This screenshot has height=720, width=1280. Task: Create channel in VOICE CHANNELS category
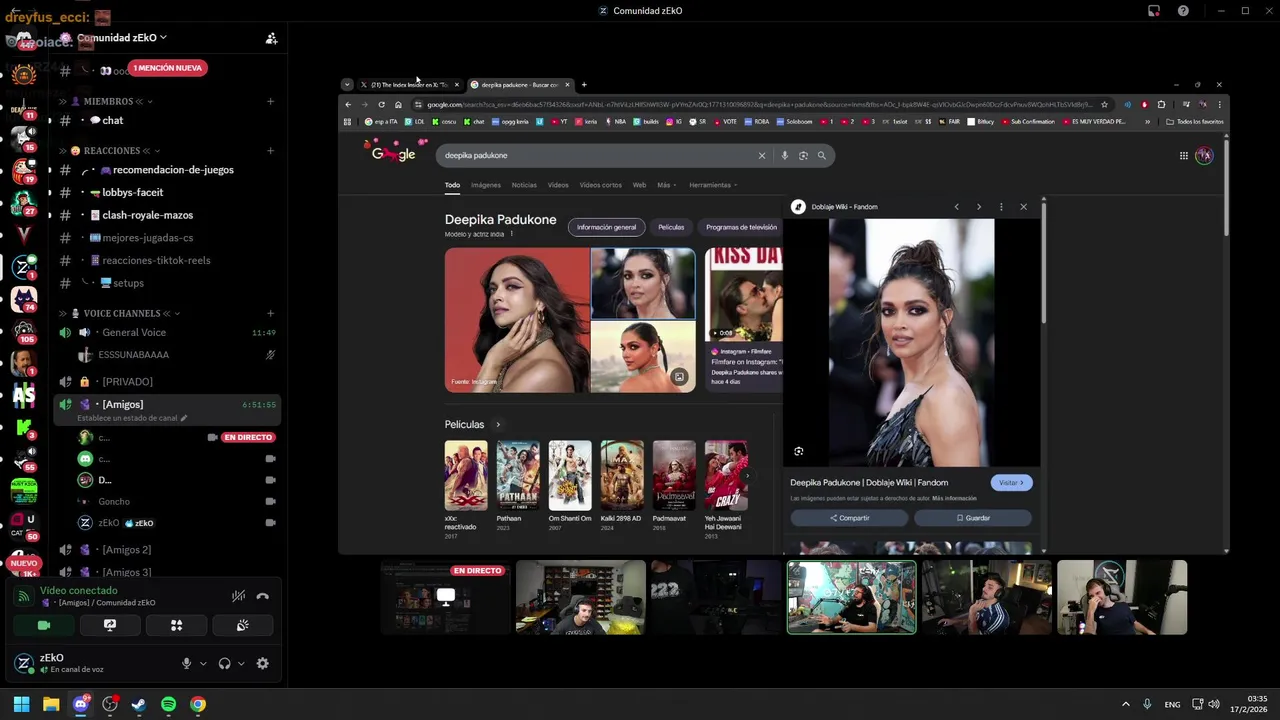(x=270, y=313)
